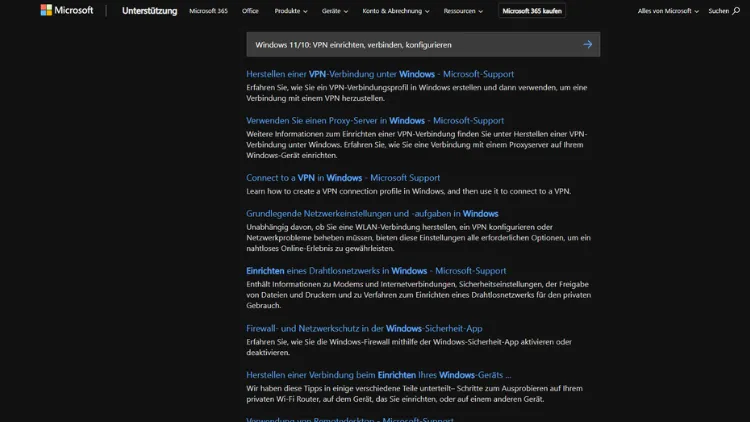750x422 pixels.
Task: Open Grundlegende Netzwerkeinstellungen und -aufgaben result
Action: (372, 213)
